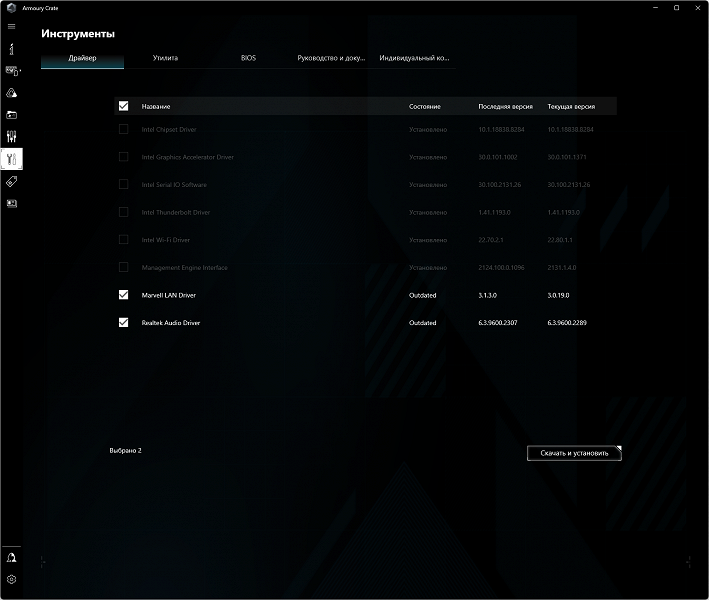
Task: Click current version 30.0.101.1371
Action: (567, 157)
